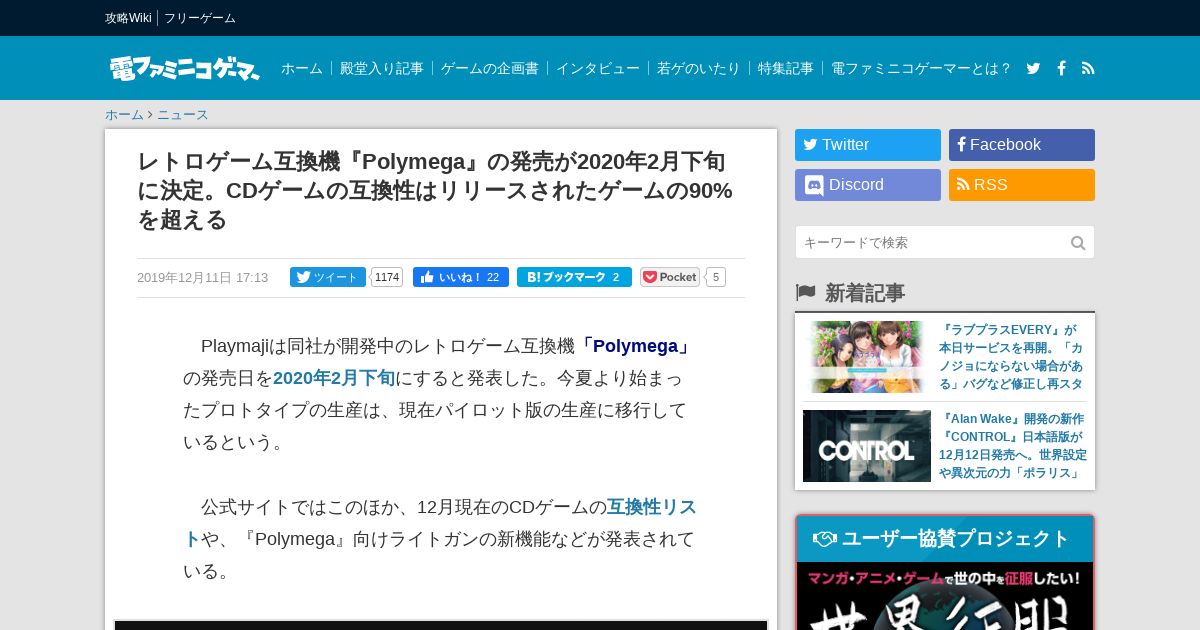Click the article title about Polymega
The height and width of the screenshot is (630, 1200).
pos(435,191)
